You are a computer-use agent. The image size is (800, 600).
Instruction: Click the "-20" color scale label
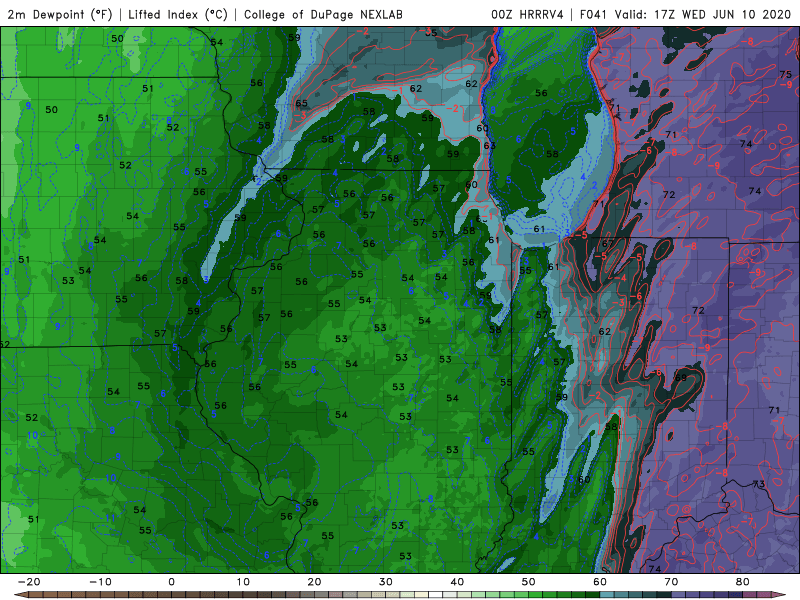click(29, 582)
